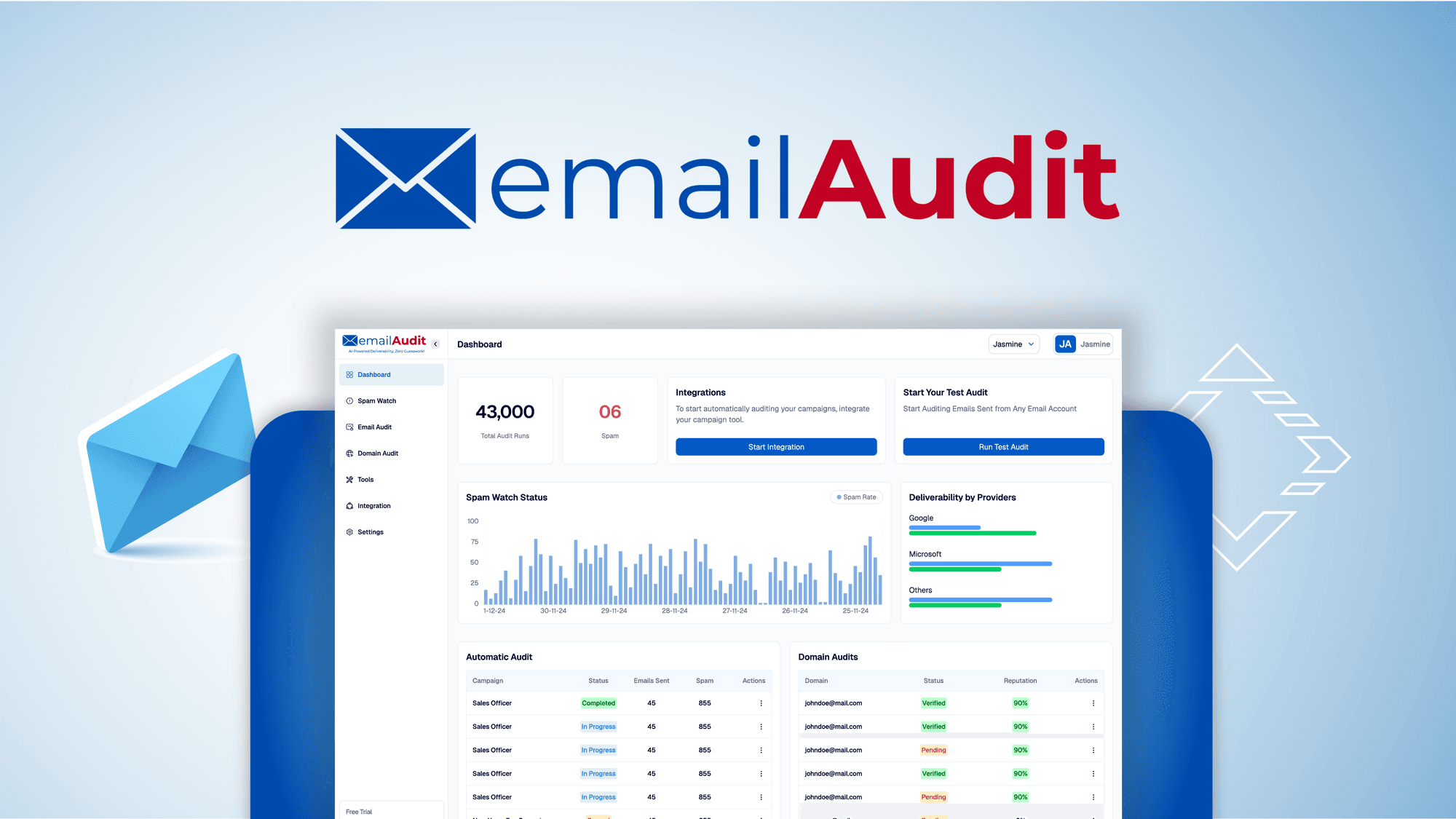The image size is (1456, 819).
Task: Click the Completed status badge
Action: (x=598, y=703)
